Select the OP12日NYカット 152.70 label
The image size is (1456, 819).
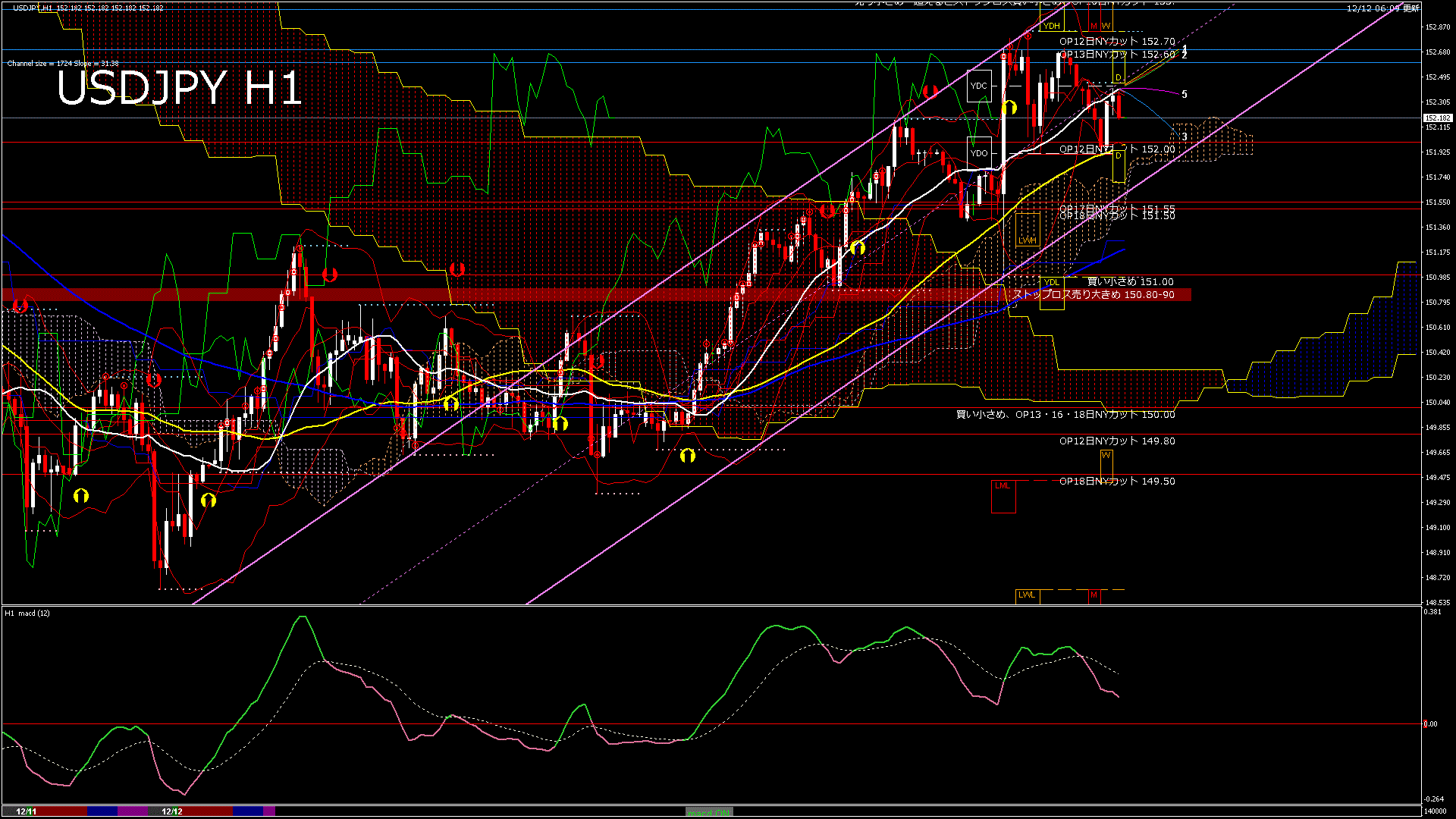1116,42
